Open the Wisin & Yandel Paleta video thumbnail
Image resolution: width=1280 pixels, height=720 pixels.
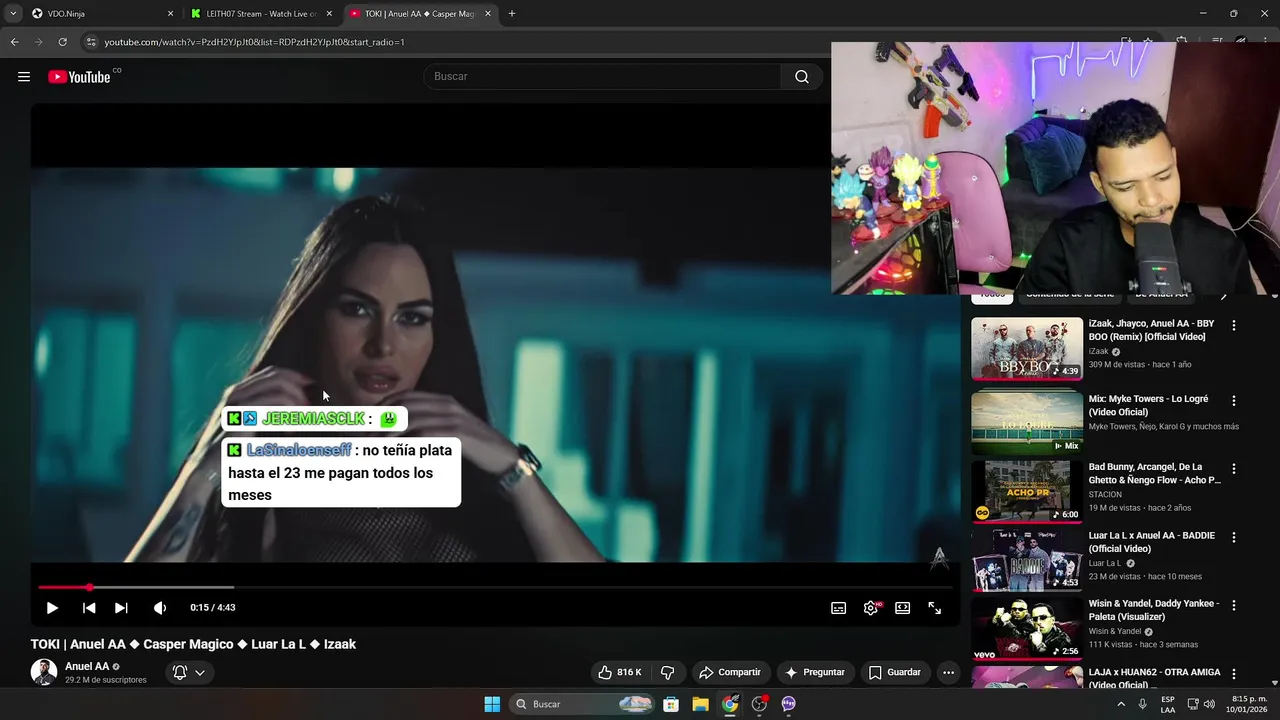pyautogui.click(x=1027, y=627)
